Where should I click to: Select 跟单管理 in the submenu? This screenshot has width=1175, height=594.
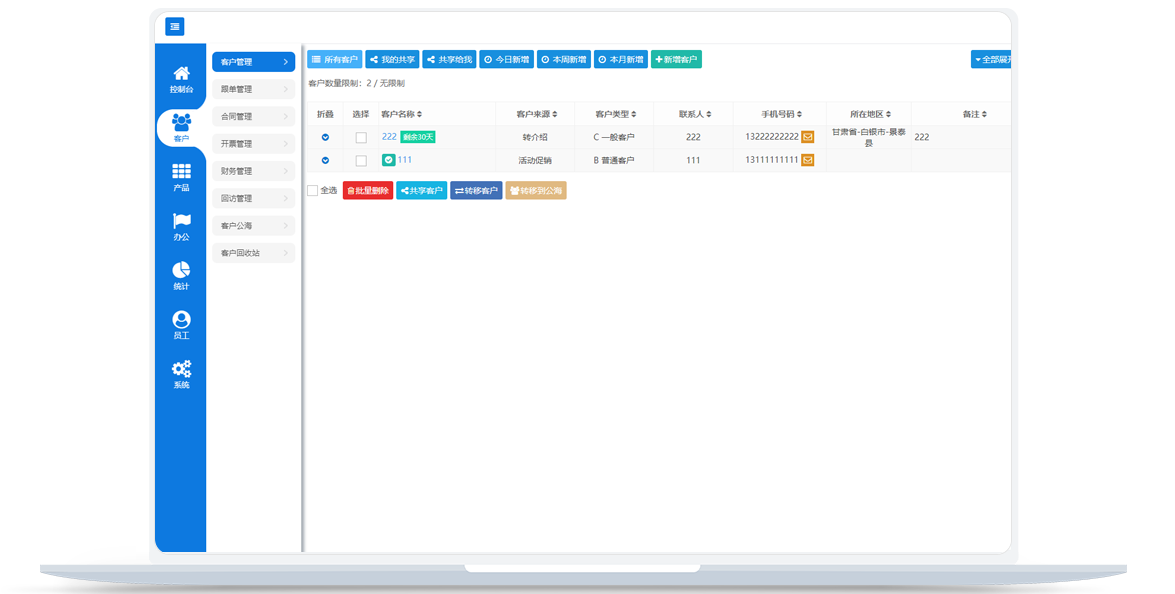click(x=253, y=89)
